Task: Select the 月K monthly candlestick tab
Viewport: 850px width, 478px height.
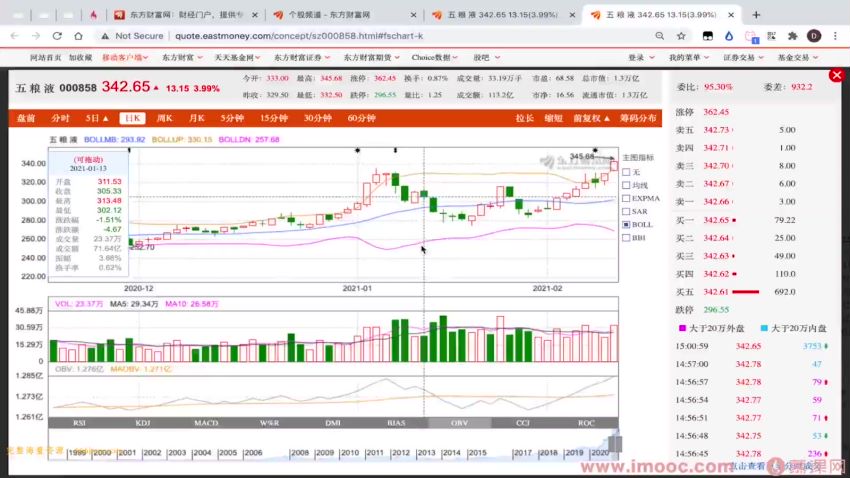Action: point(197,118)
